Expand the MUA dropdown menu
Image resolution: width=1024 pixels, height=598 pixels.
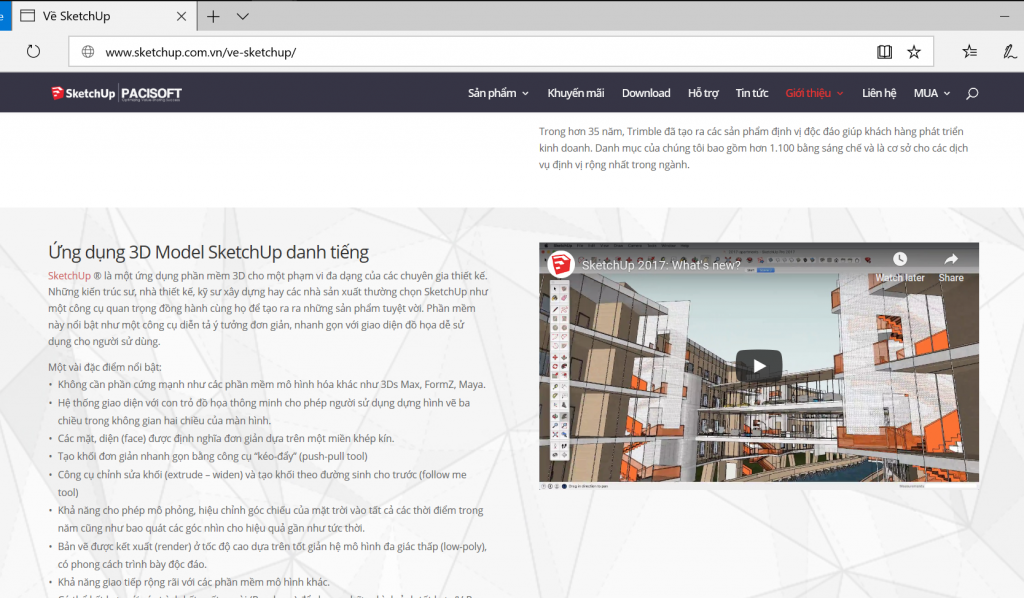[932, 93]
